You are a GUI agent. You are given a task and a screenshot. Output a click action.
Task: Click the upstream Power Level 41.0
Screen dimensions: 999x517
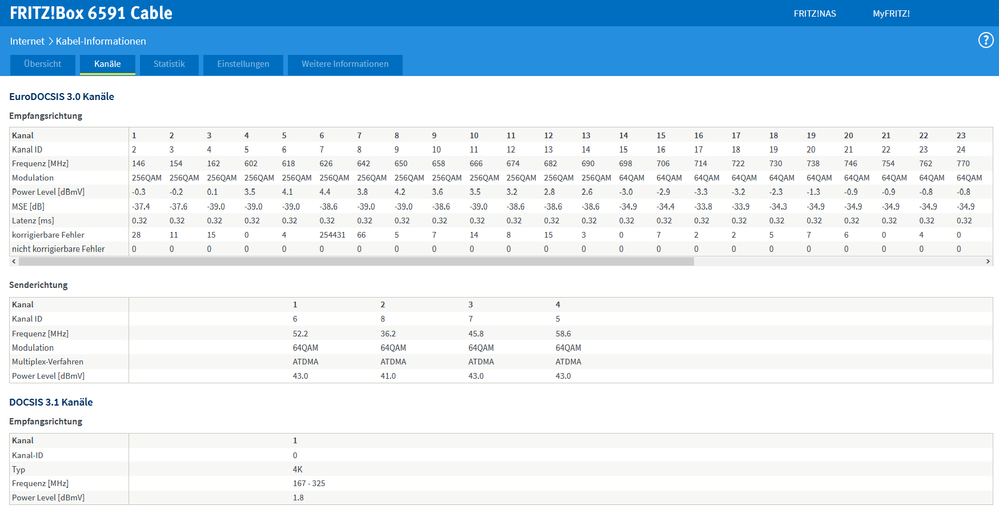point(388,376)
